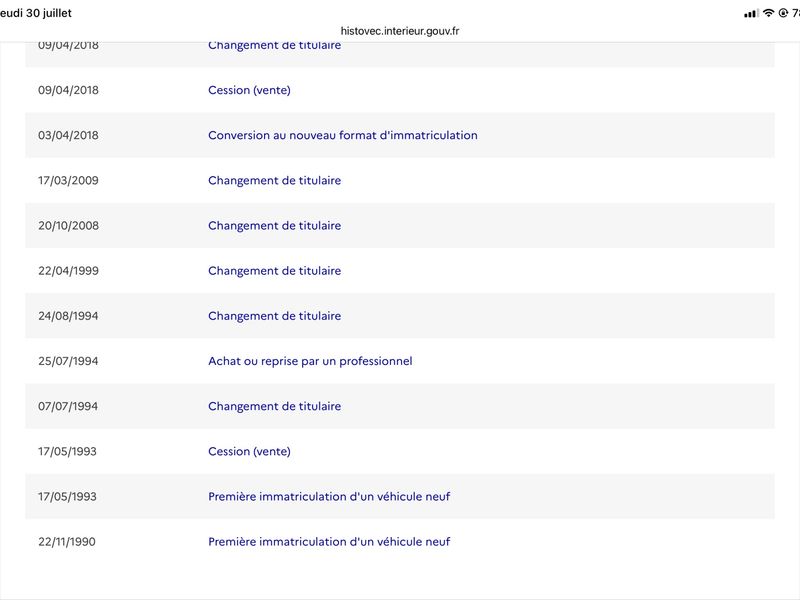Open Achat ou reprise par un professionnel
The width and height of the screenshot is (800, 600).
(x=310, y=361)
